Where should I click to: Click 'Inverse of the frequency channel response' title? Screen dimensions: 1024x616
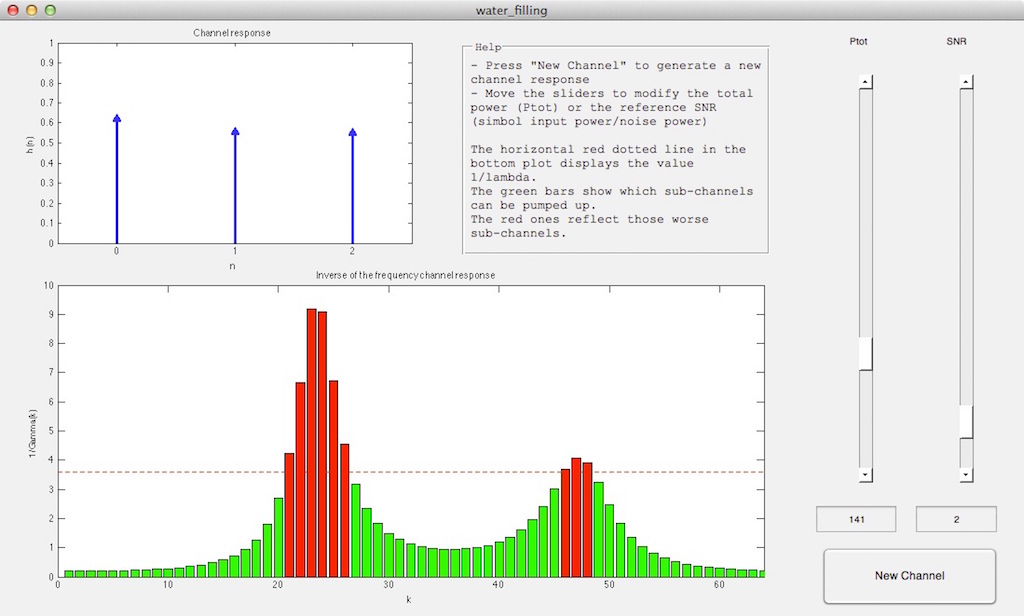tap(406, 275)
